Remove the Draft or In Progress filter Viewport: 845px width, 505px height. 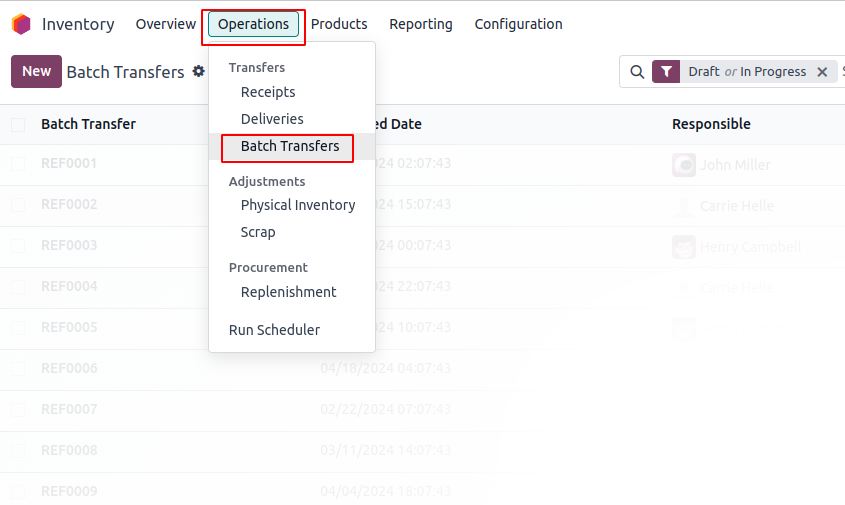(822, 72)
